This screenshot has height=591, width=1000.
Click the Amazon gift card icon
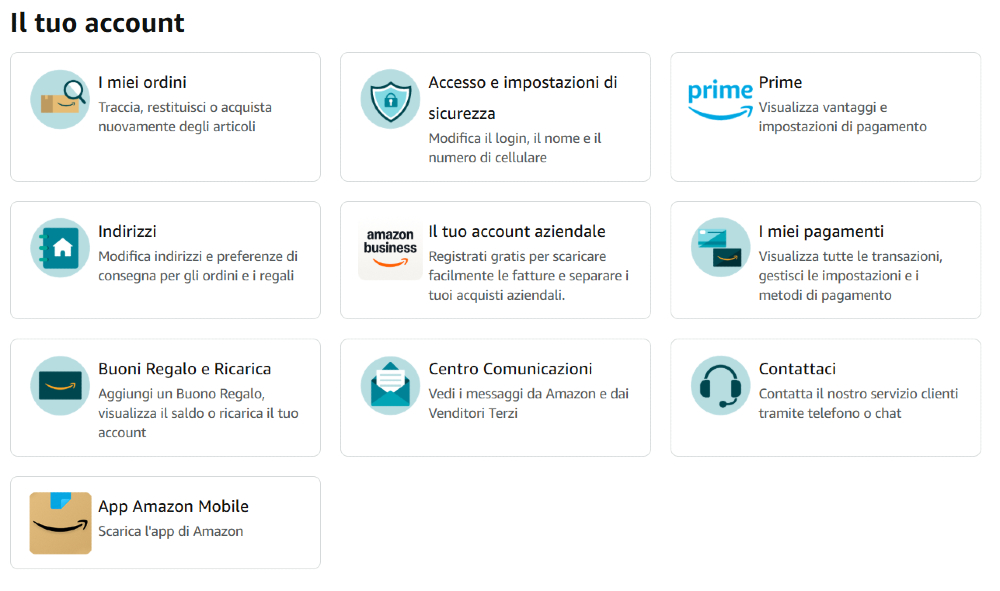[x=59, y=384]
